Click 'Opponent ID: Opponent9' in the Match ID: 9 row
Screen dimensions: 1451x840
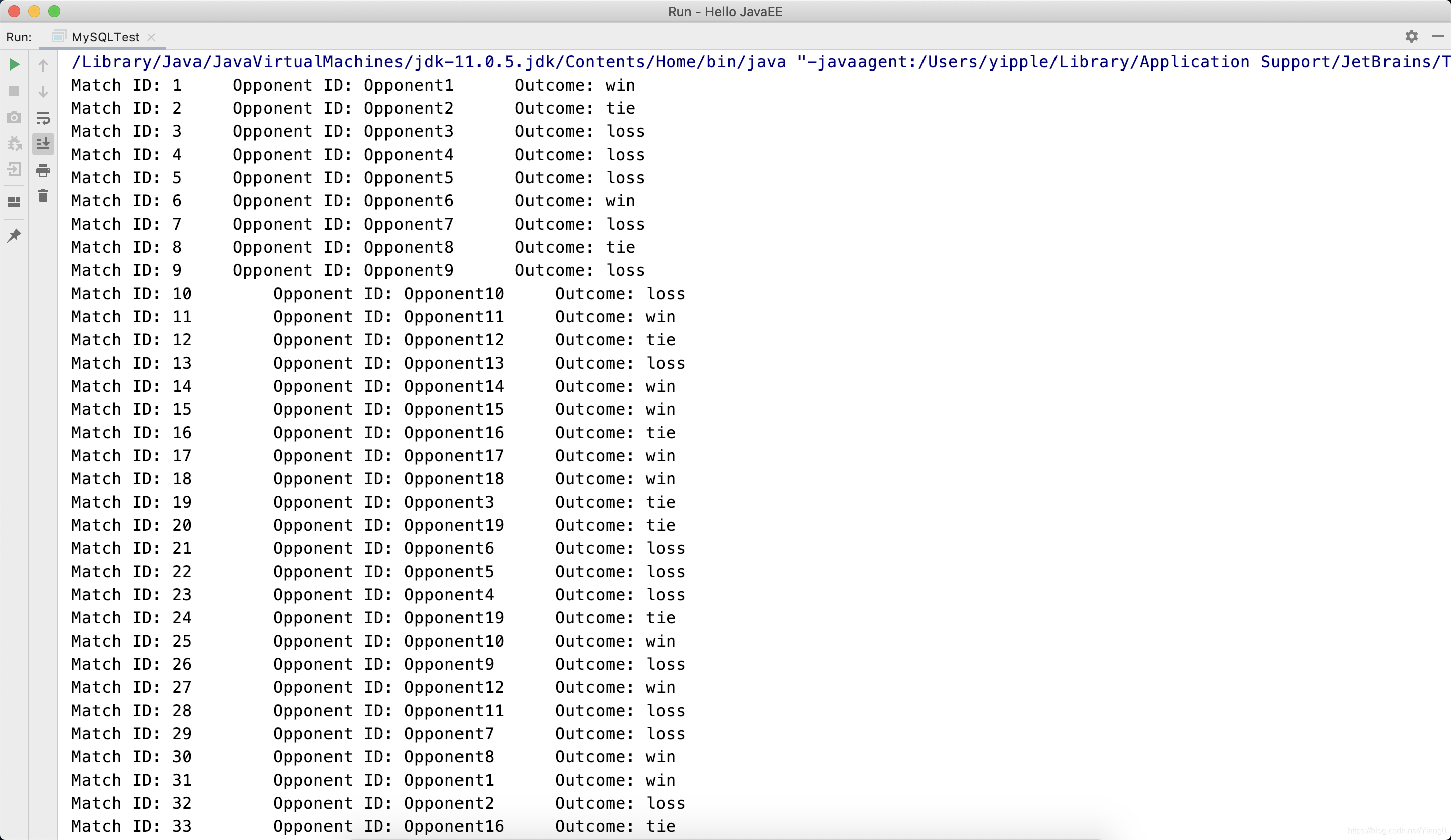pyautogui.click(x=343, y=270)
